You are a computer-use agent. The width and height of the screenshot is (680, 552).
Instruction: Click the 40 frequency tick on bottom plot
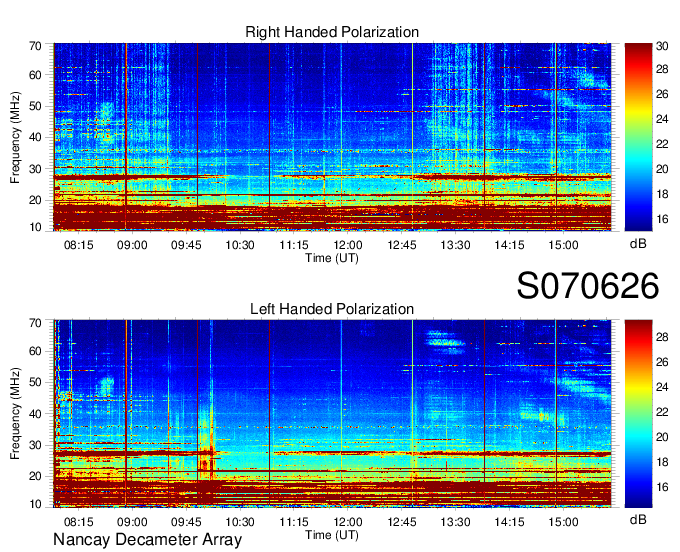(35, 414)
